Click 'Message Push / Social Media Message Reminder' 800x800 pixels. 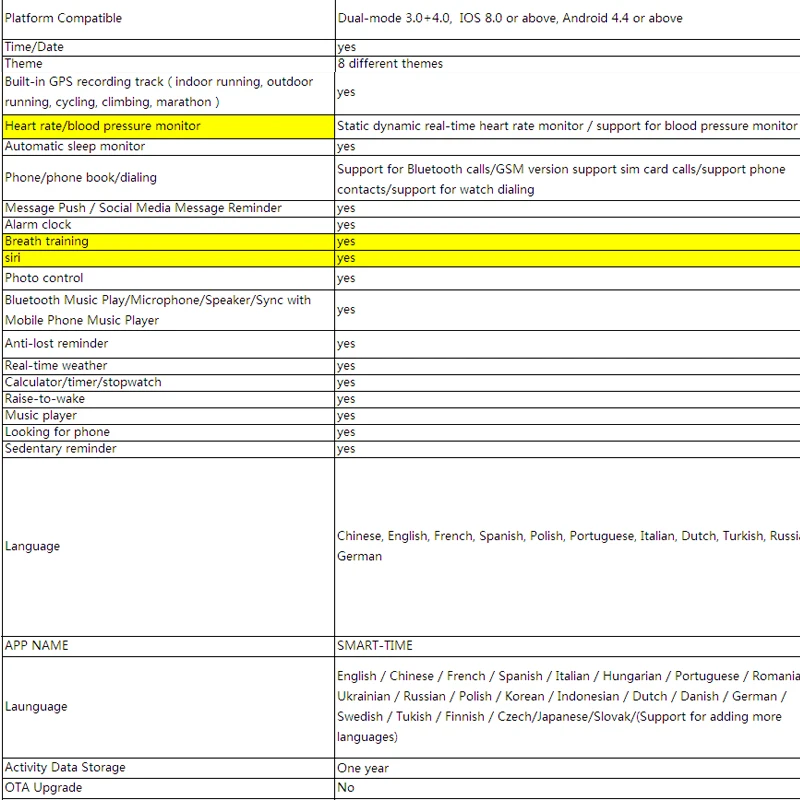point(168,209)
